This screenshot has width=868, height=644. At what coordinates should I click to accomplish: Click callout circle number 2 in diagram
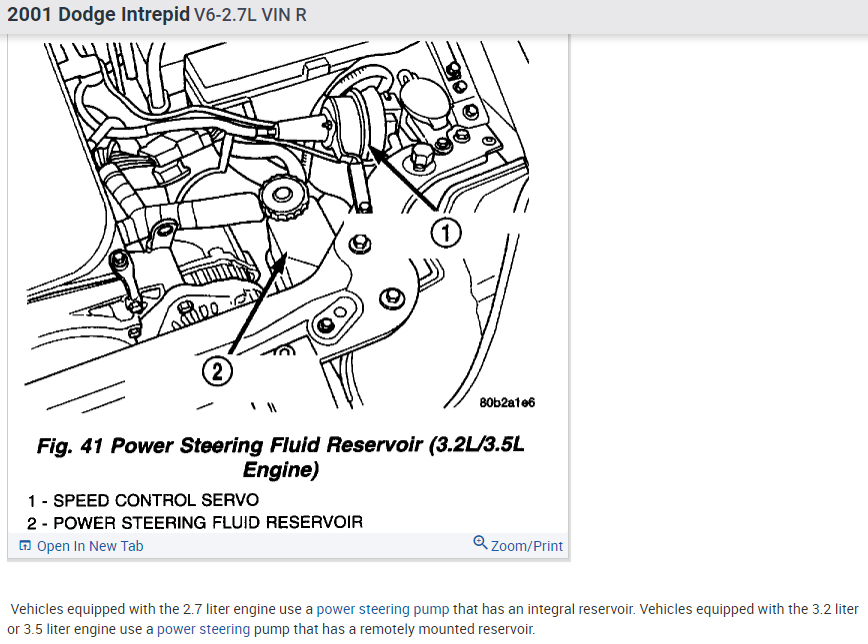(217, 371)
